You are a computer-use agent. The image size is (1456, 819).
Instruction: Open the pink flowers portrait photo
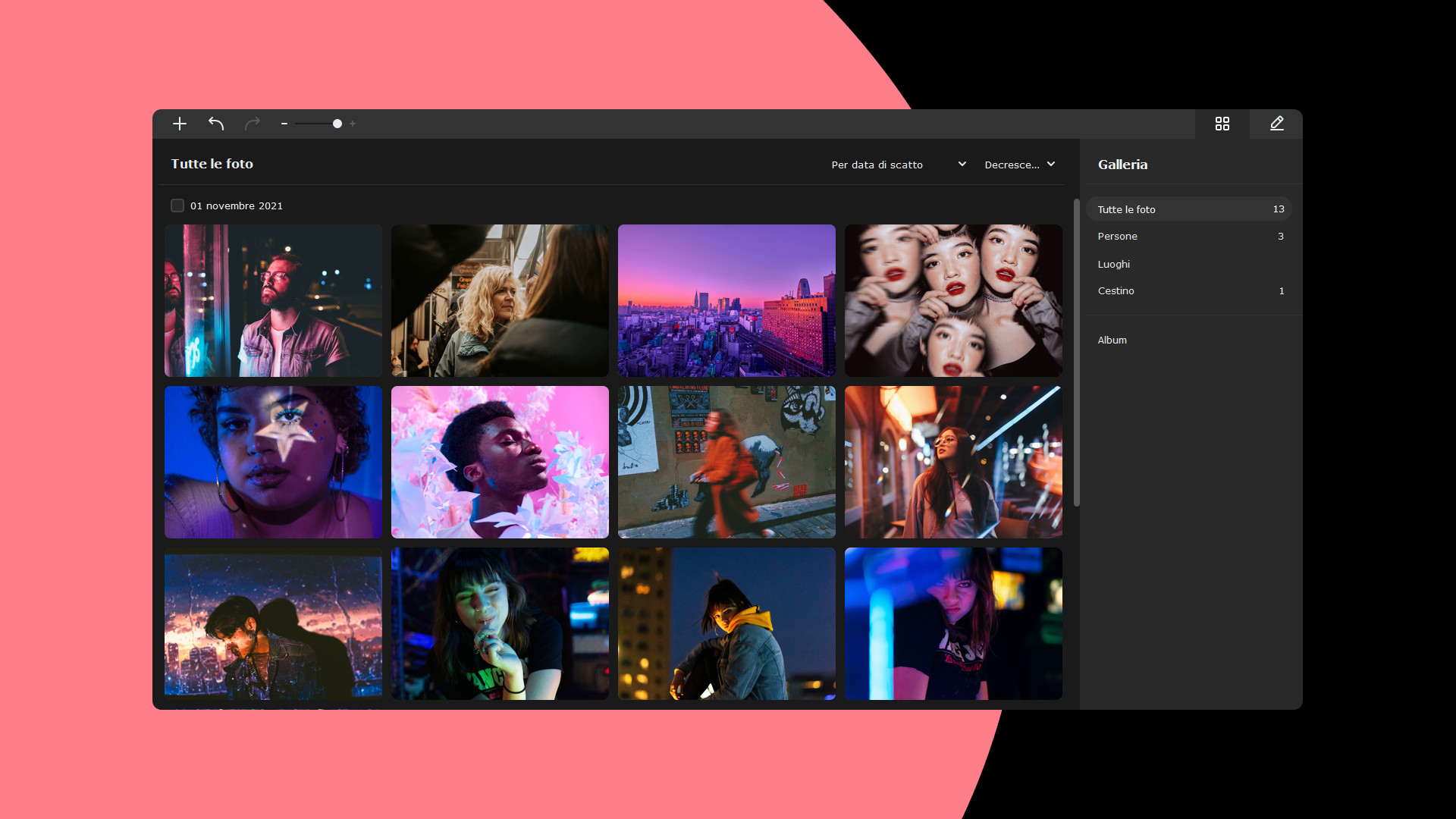coord(500,462)
